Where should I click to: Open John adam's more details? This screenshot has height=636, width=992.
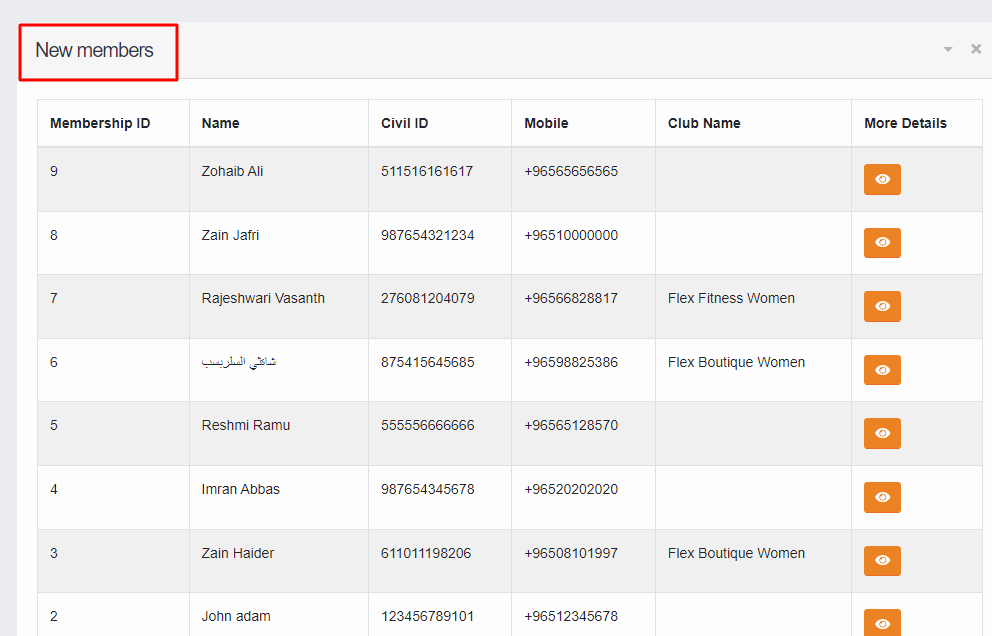pos(882,621)
